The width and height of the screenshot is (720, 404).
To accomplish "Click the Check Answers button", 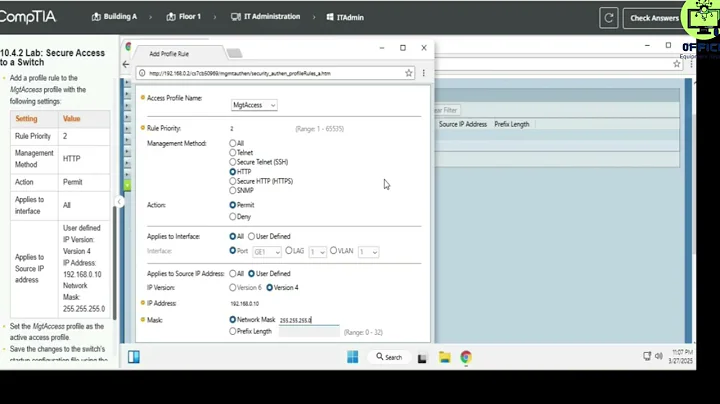I will 654,18.
